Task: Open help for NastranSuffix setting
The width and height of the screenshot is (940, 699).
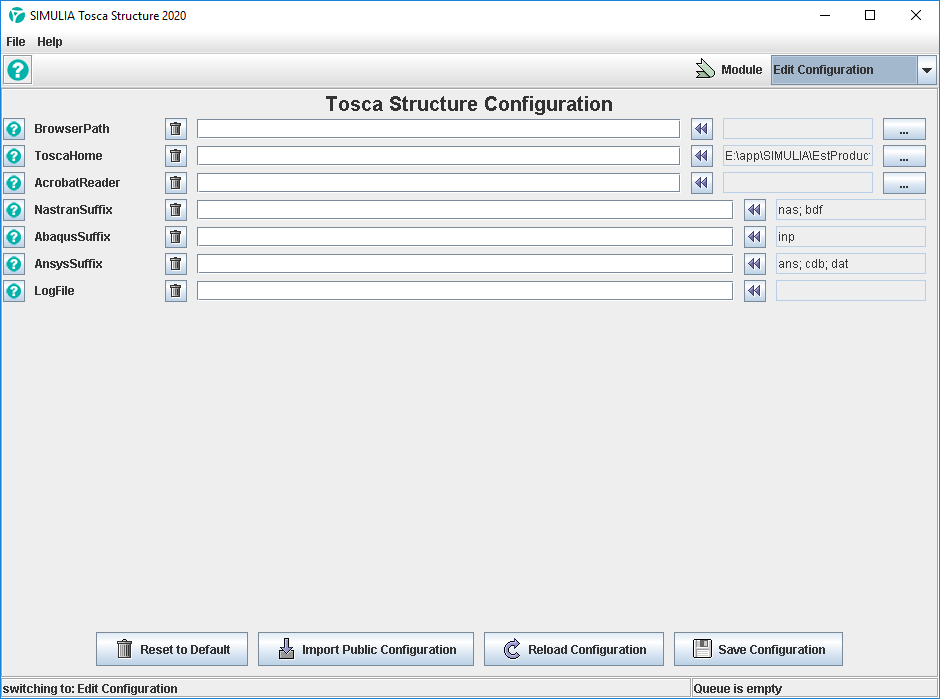Action: click(14, 210)
